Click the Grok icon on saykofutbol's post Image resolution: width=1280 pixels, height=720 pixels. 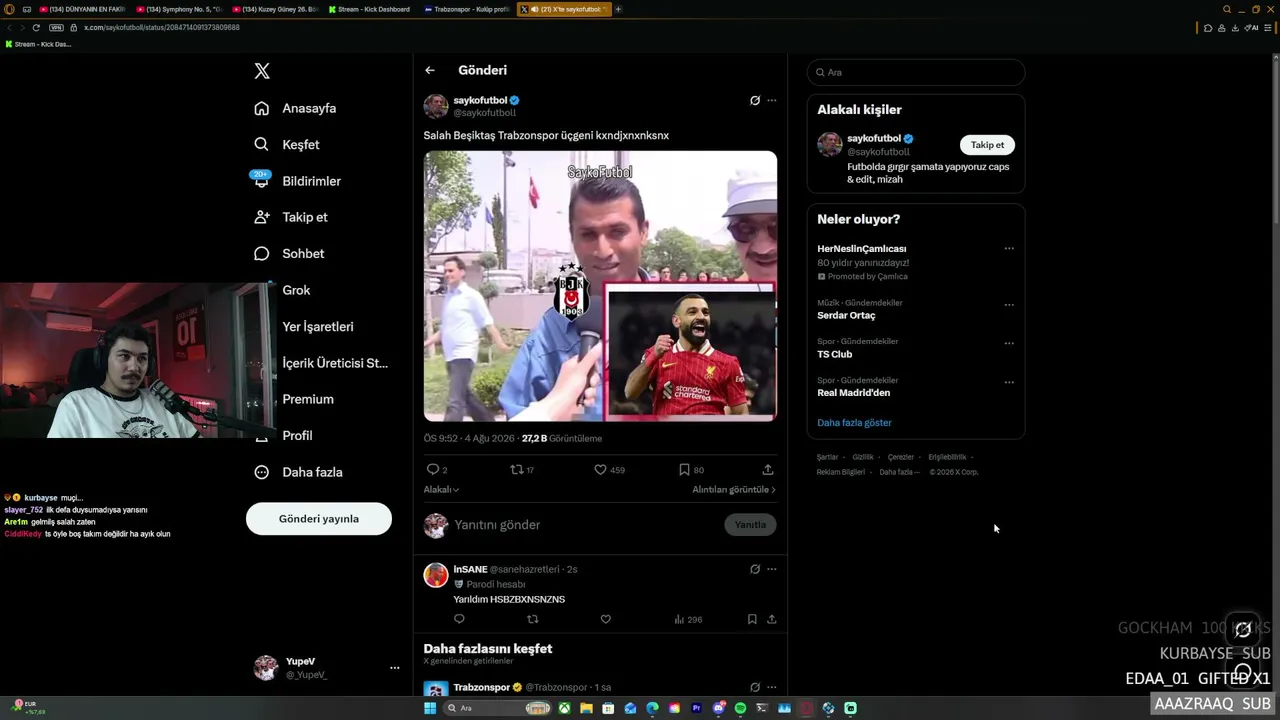tap(755, 100)
